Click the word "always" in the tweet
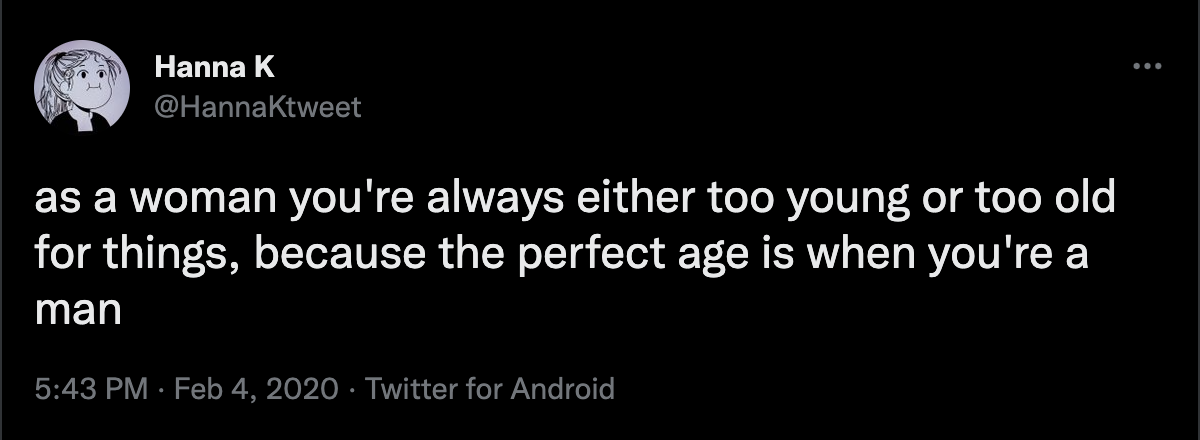Screen dimensions: 1200x440 486,205
